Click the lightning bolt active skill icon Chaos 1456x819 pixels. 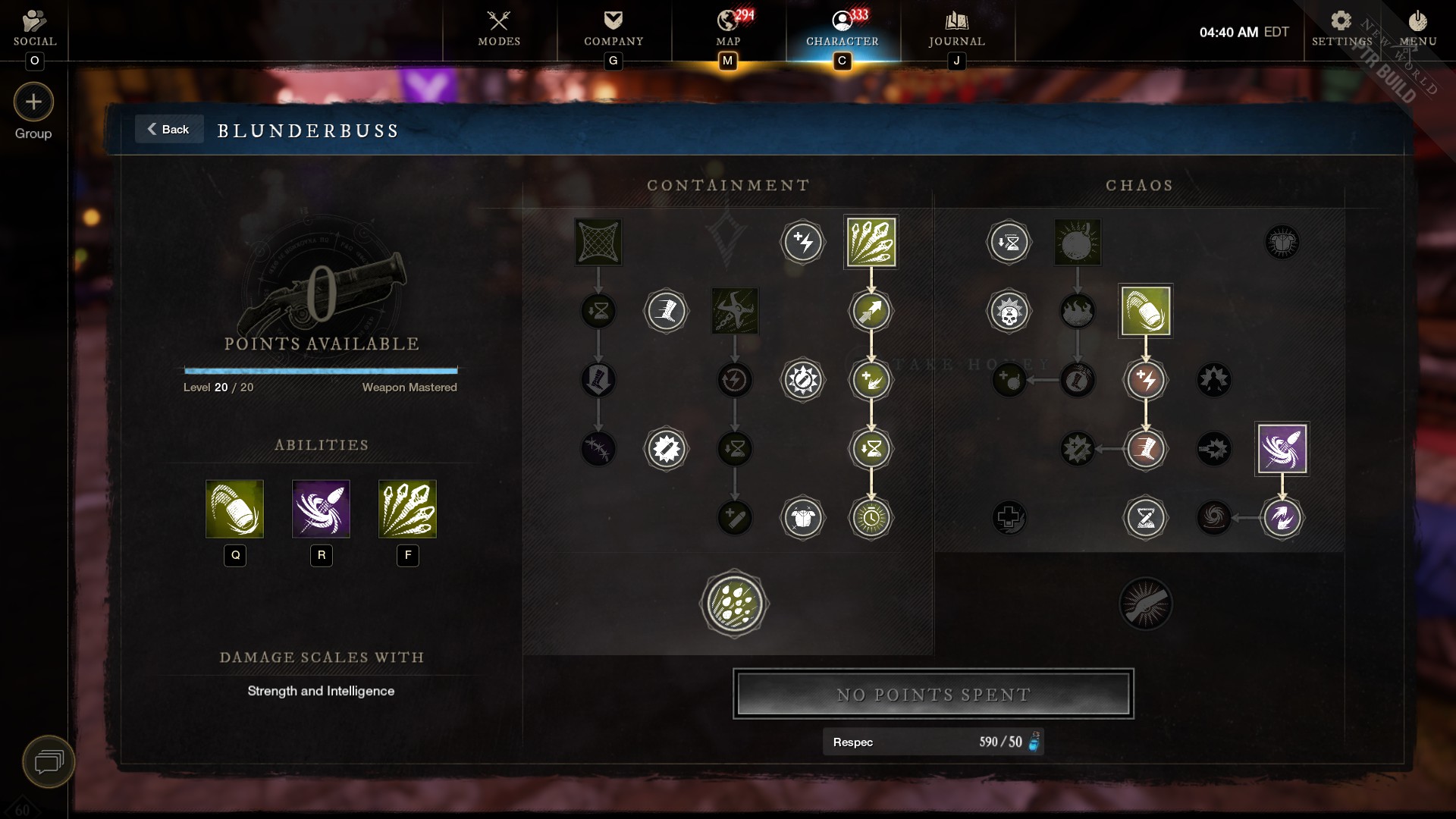point(1144,379)
